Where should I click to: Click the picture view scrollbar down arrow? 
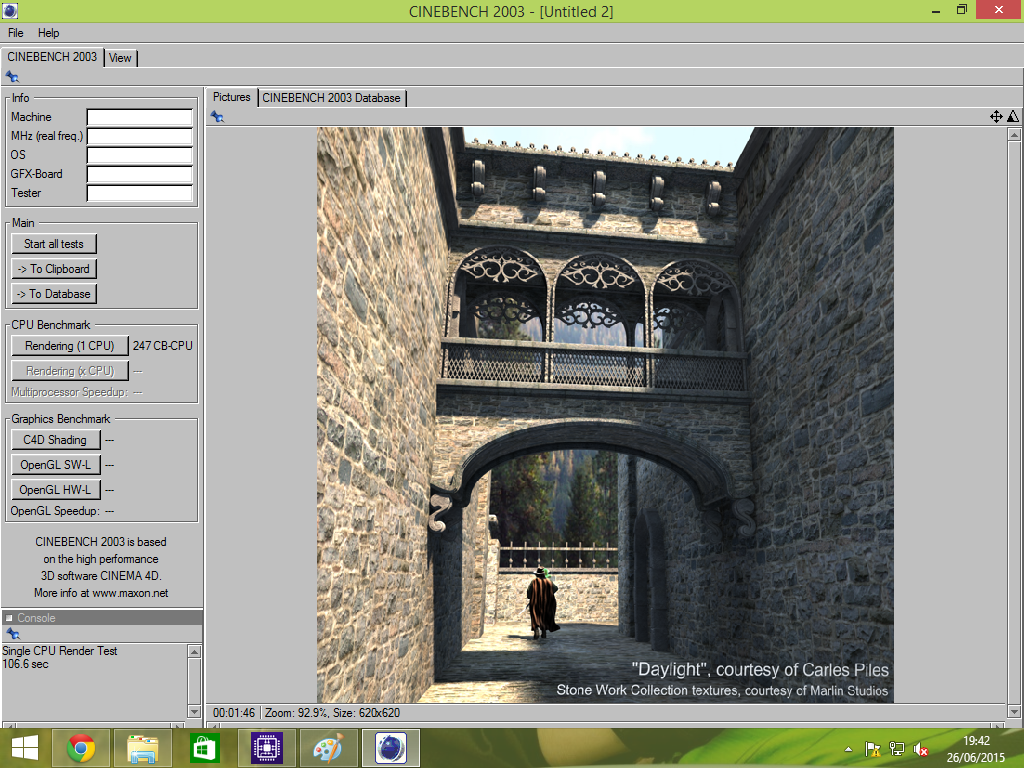coord(1014,711)
